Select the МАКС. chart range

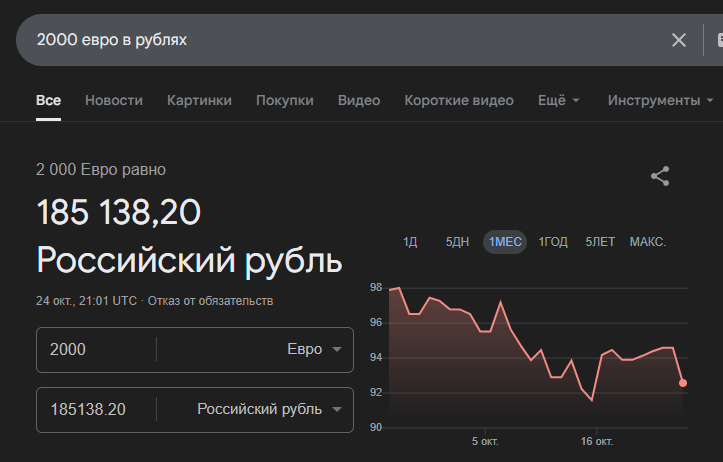pyautogui.click(x=648, y=242)
